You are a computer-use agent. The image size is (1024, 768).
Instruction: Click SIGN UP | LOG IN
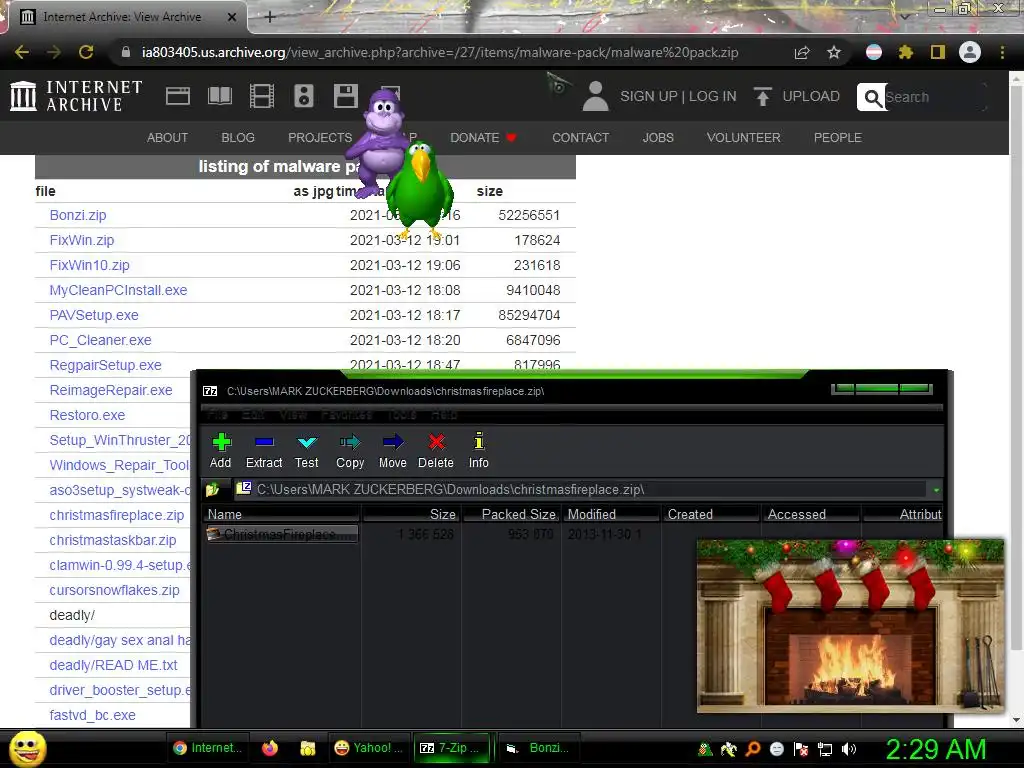coord(678,97)
